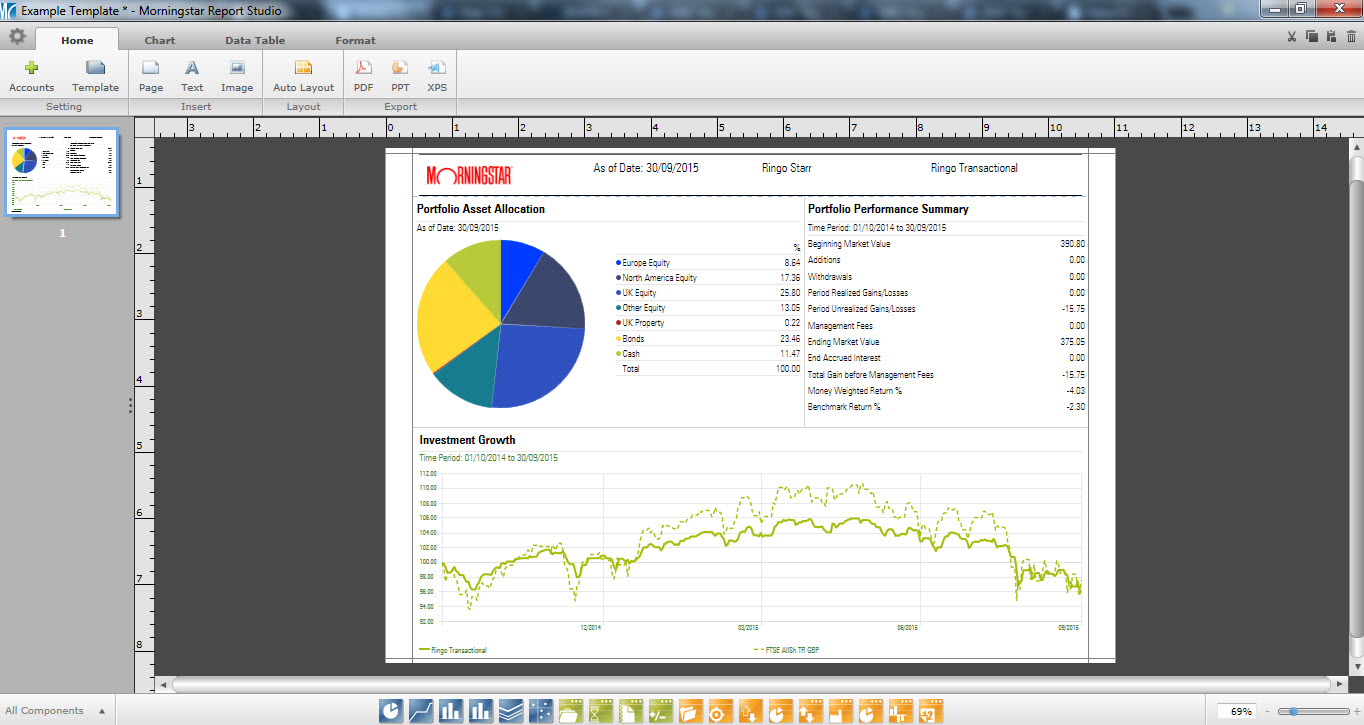Add the line chart component
The image size is (1364, 725).
(421, 711)
